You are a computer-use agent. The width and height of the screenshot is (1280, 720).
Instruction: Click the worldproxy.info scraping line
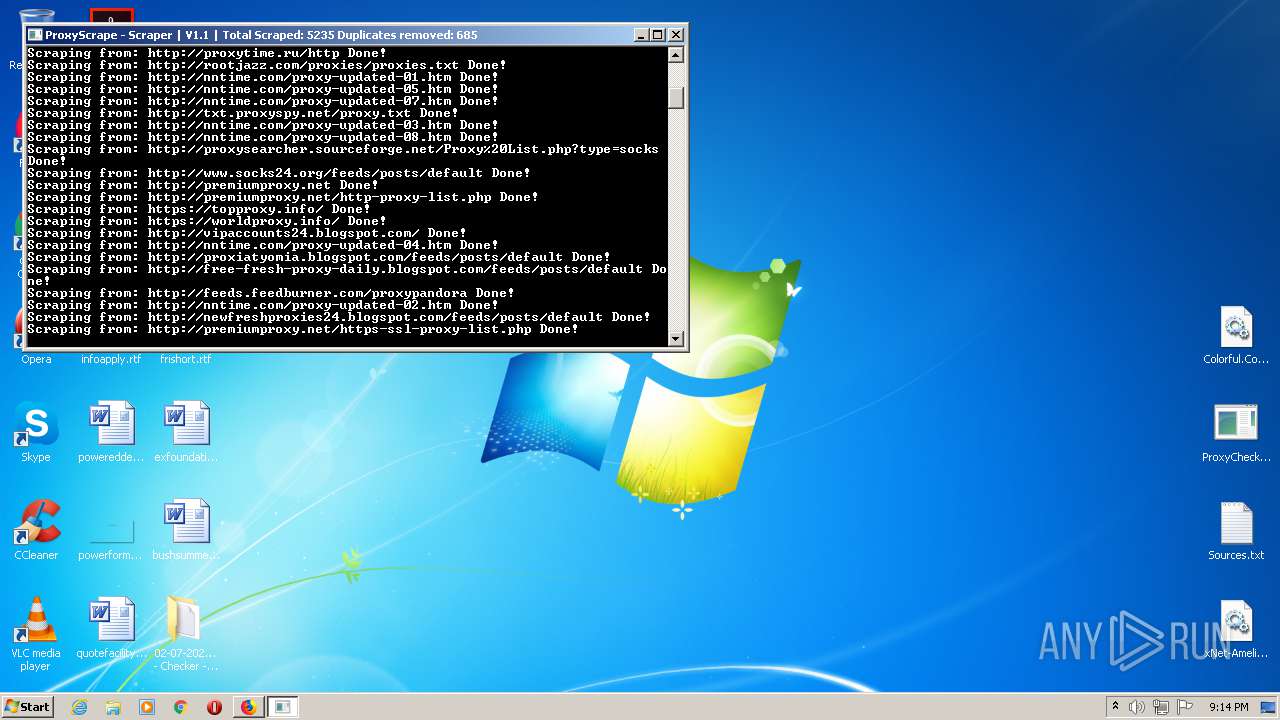207,221
